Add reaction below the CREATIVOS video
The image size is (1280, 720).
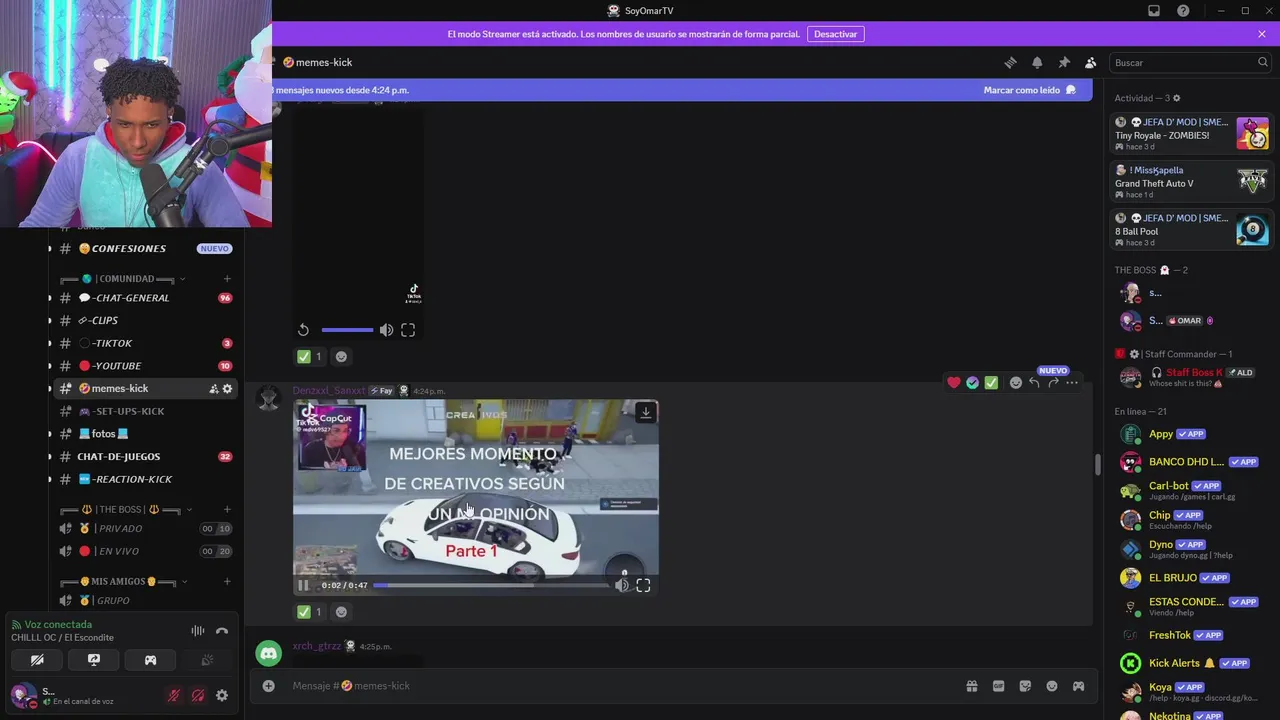click(x=341, y=611)
